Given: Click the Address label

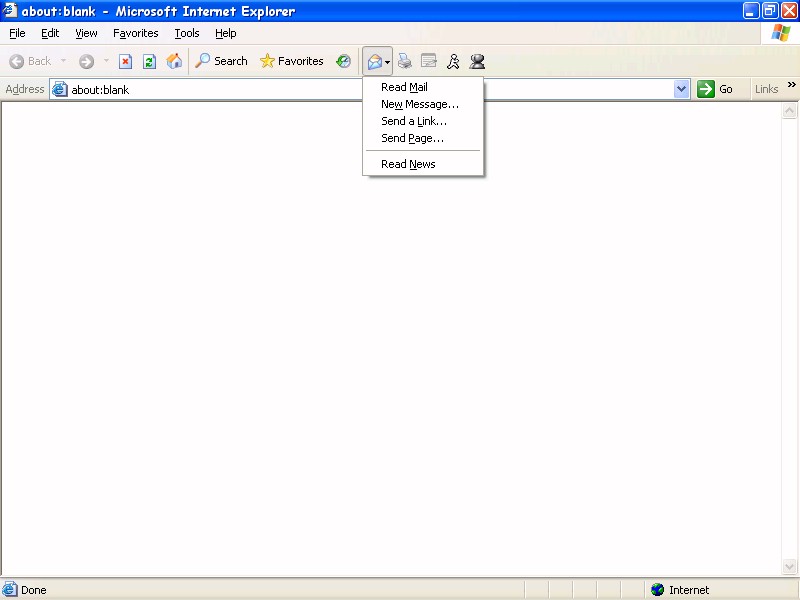Looking at the screenshot, I should [x=25, y=89].
